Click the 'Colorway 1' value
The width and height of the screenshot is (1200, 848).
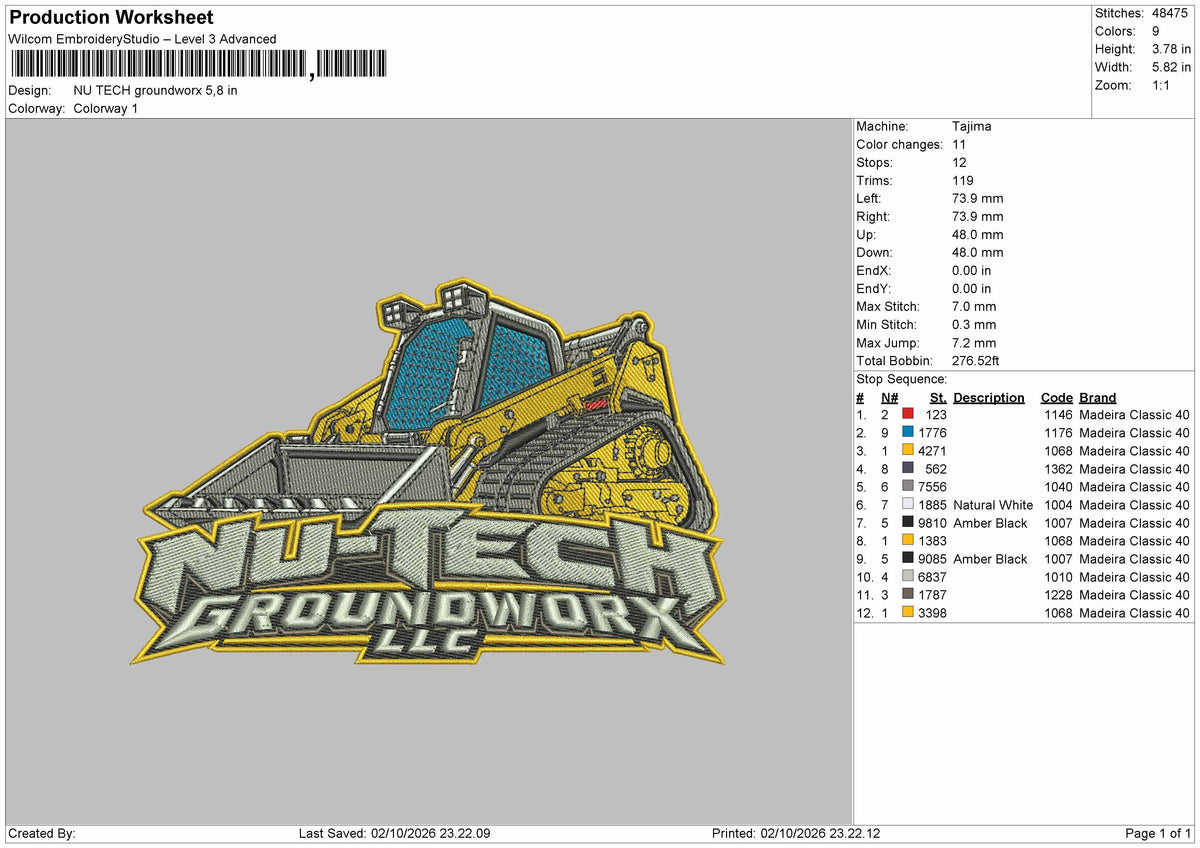tap(106, 108)
